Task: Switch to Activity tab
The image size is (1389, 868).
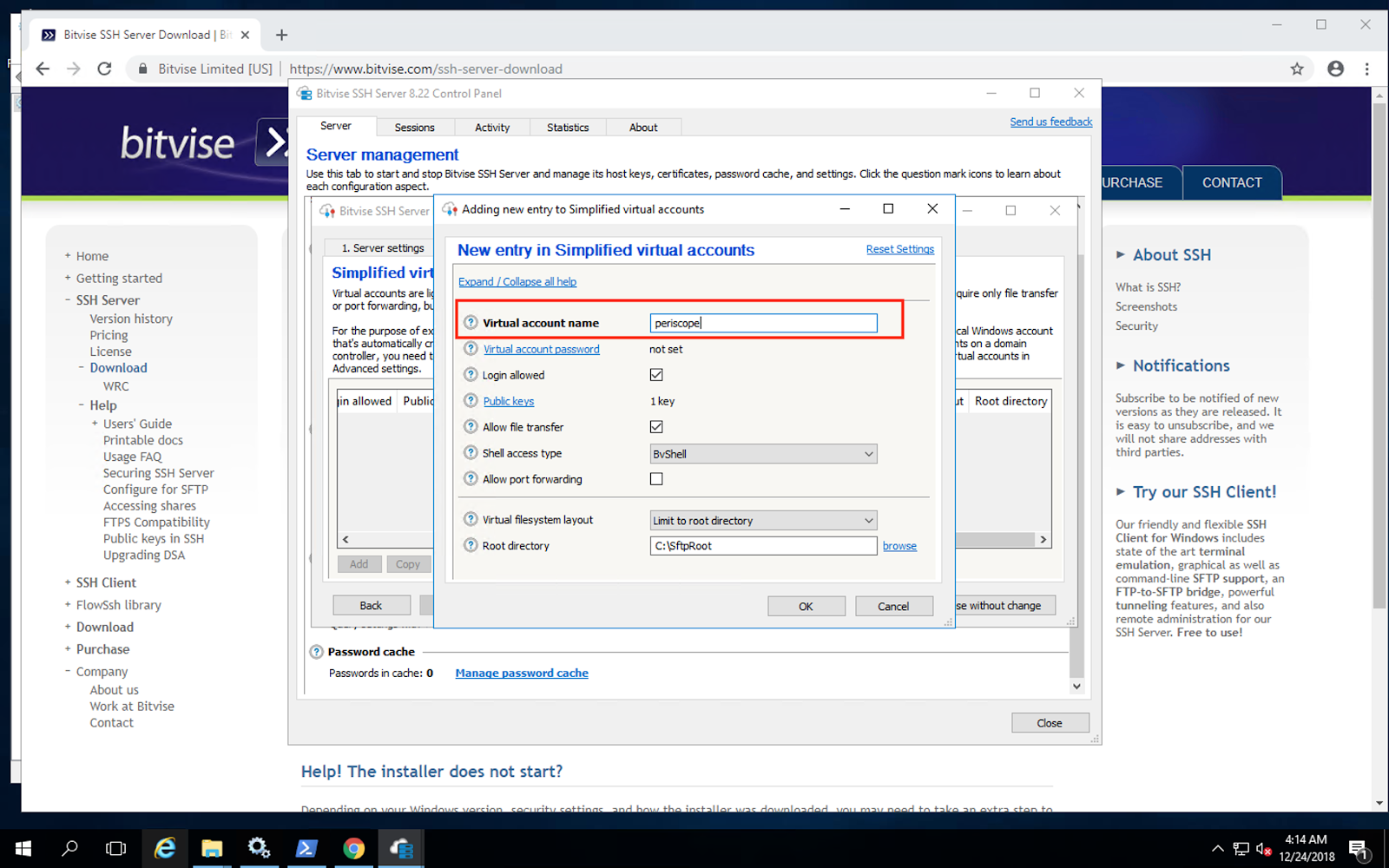Action: pyautogui.click(x=492, y=128)
